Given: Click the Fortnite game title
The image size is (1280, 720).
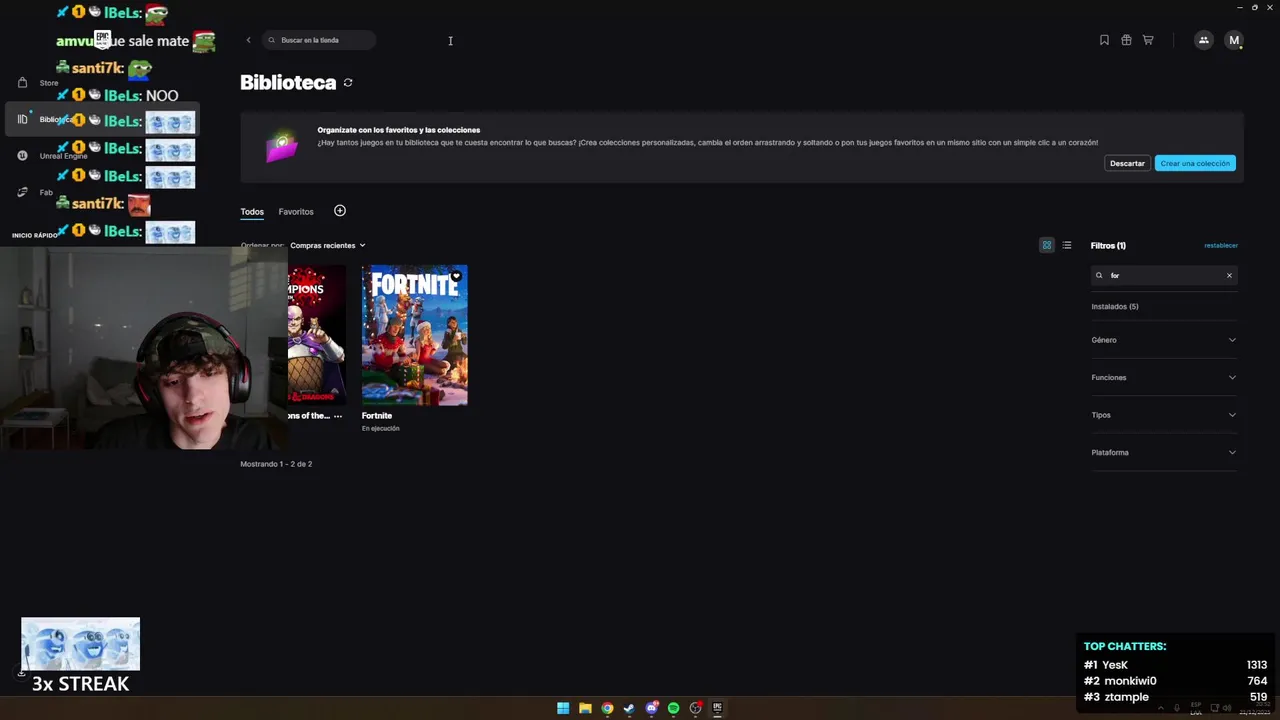Looking at the screenshot, I should [377, 416].
